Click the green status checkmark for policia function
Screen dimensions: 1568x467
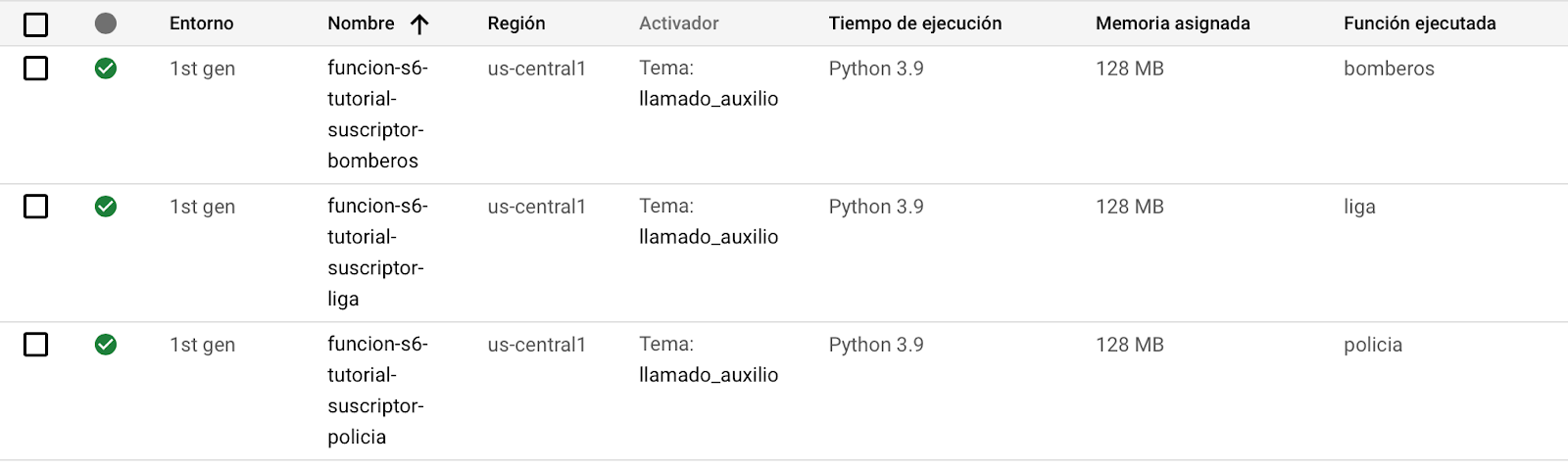coord(106,344)
